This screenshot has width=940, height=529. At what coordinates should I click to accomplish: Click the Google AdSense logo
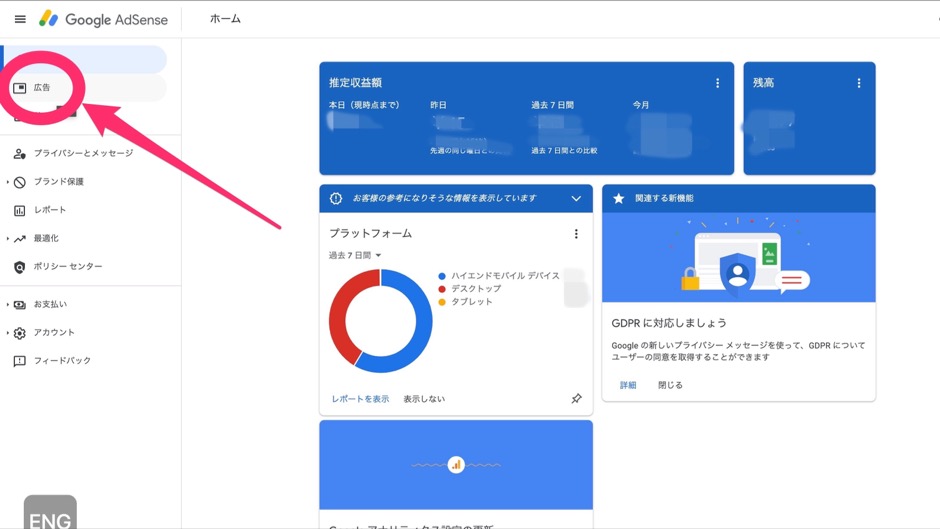click(x=104, y=19)
